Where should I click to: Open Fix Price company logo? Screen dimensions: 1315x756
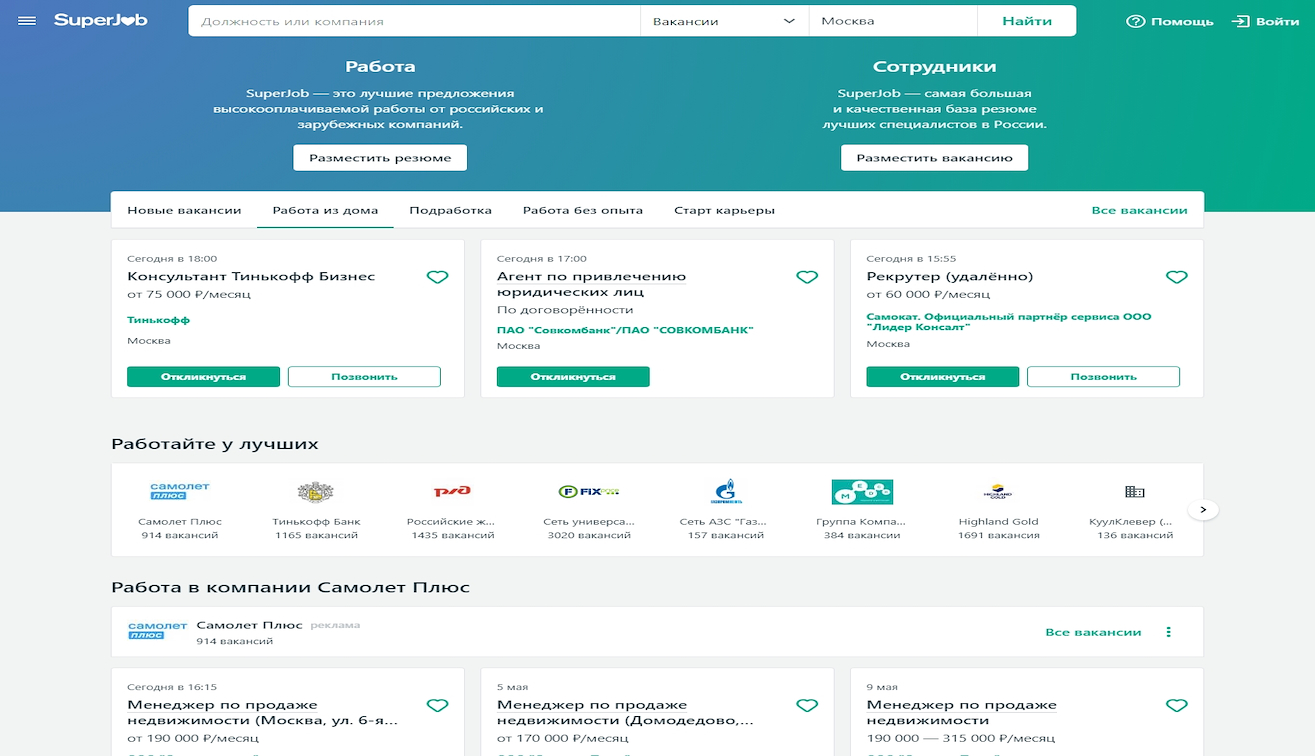point(589,492)
